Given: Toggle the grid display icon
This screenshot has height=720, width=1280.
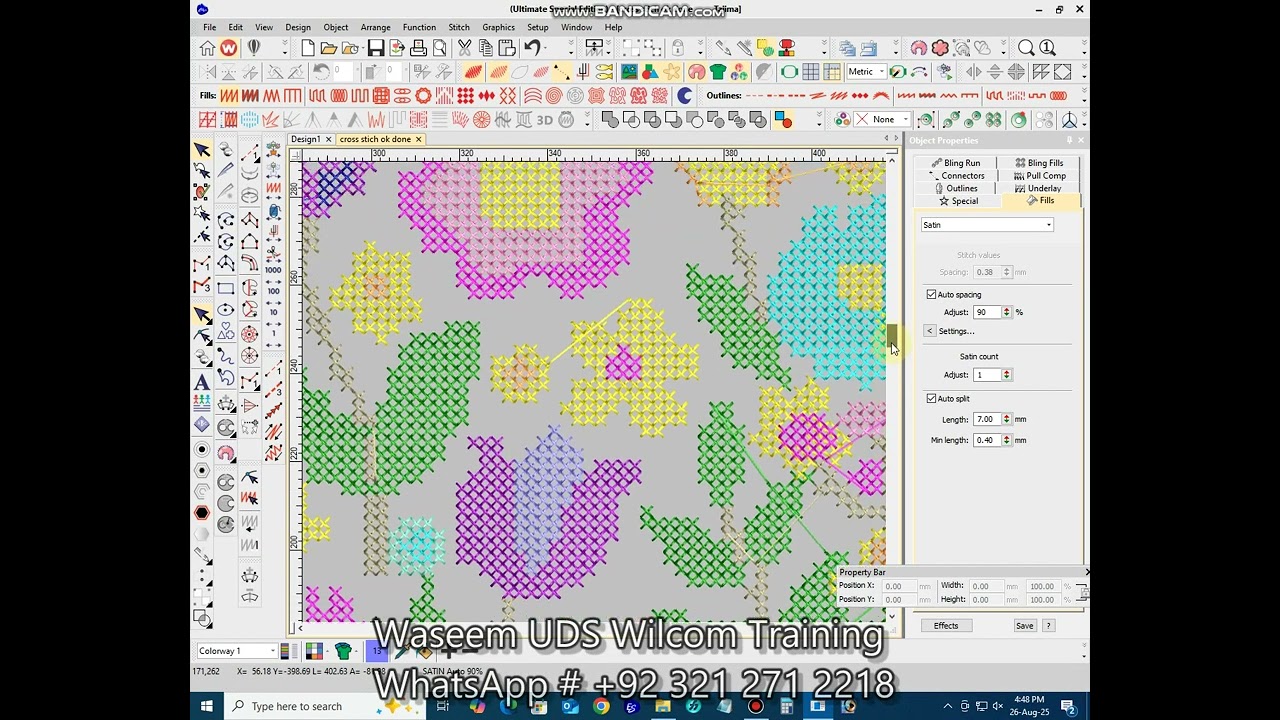Looking at the screenshot, I should pyautogui.click(x=810, y=72).
